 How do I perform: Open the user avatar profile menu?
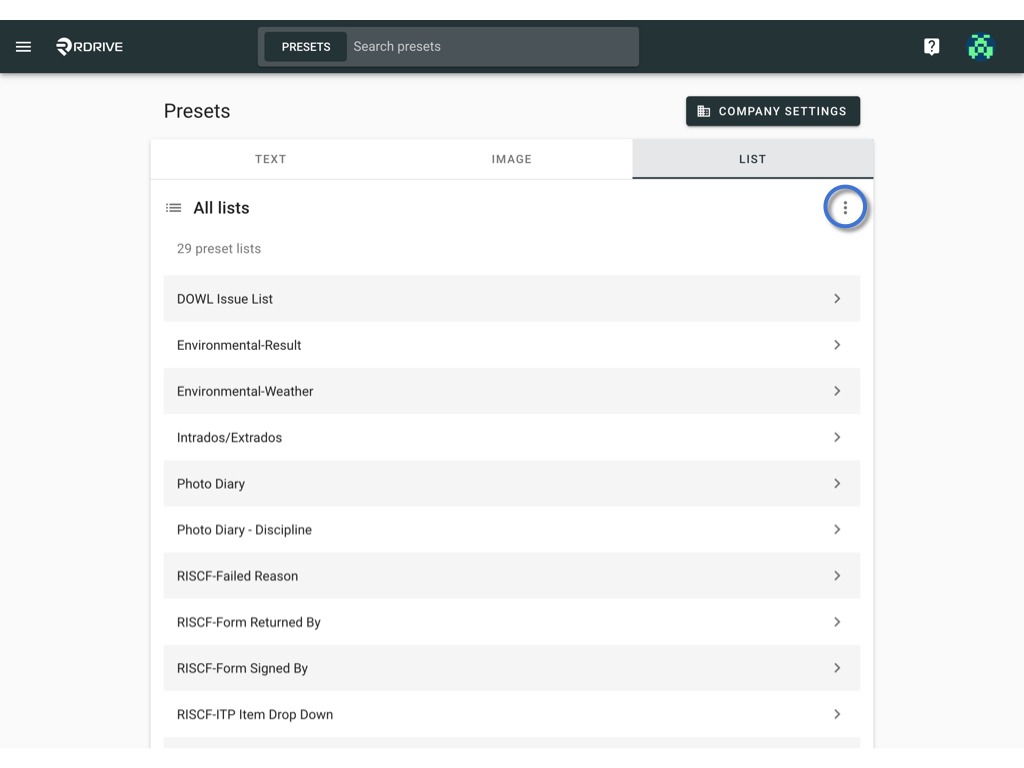(x=980, y=46)
